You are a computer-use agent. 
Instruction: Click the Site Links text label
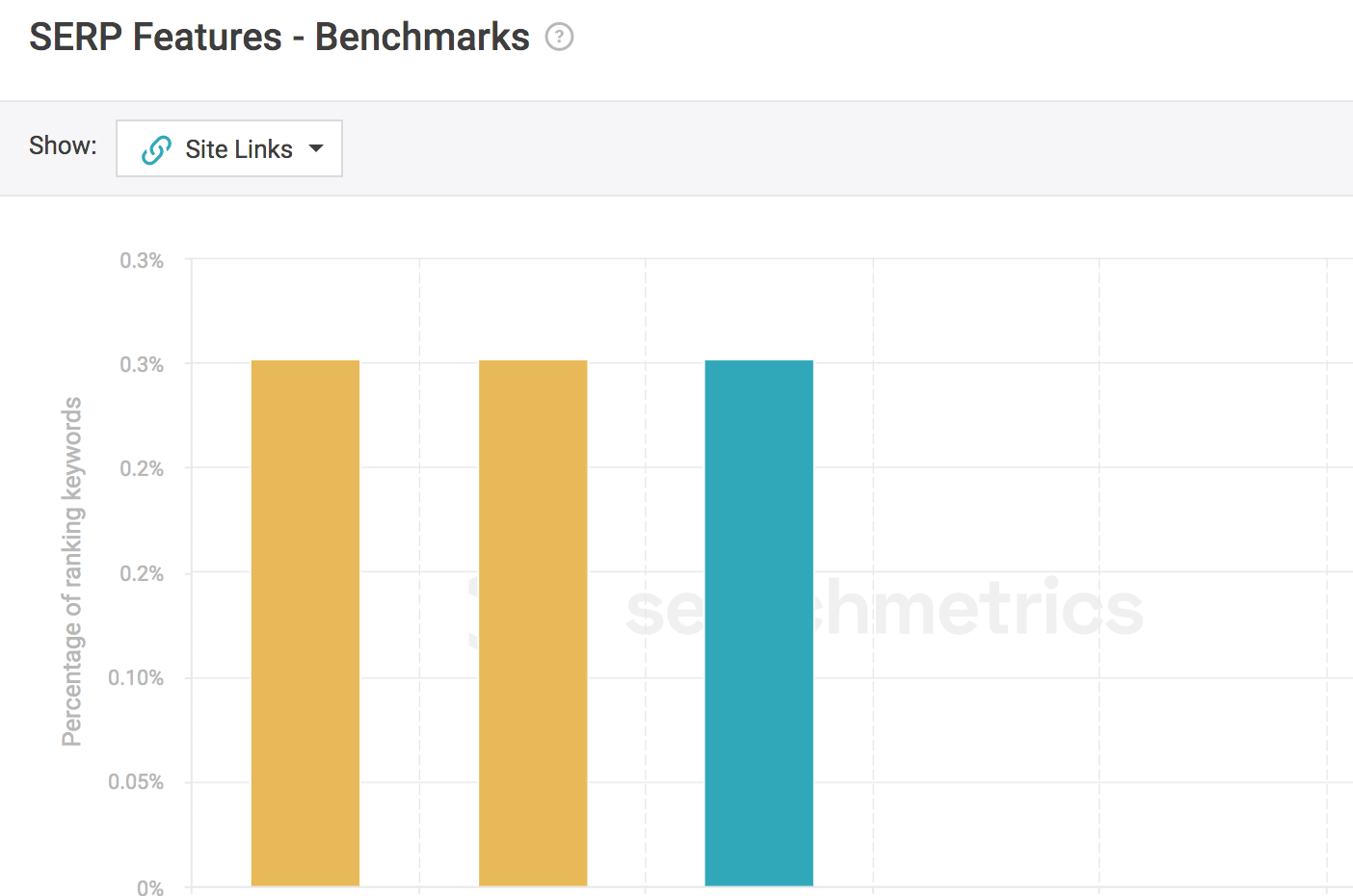(x=239, y=149)
